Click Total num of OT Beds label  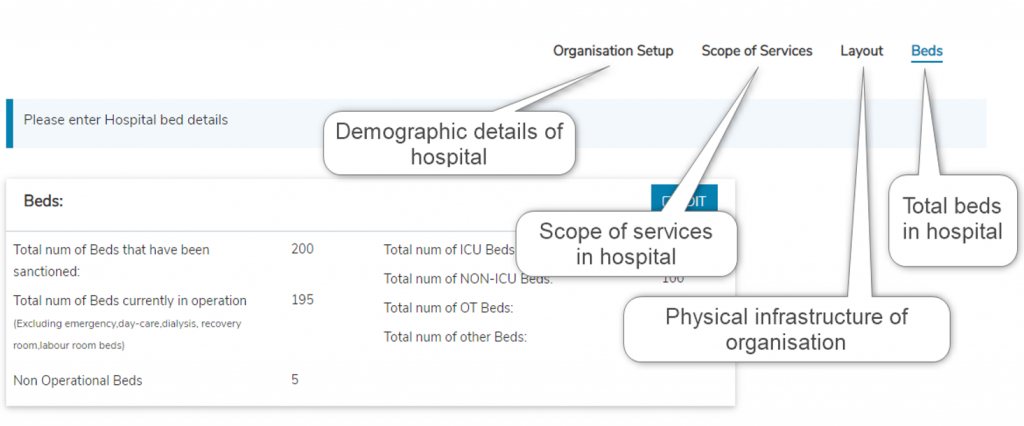point(448,308)
